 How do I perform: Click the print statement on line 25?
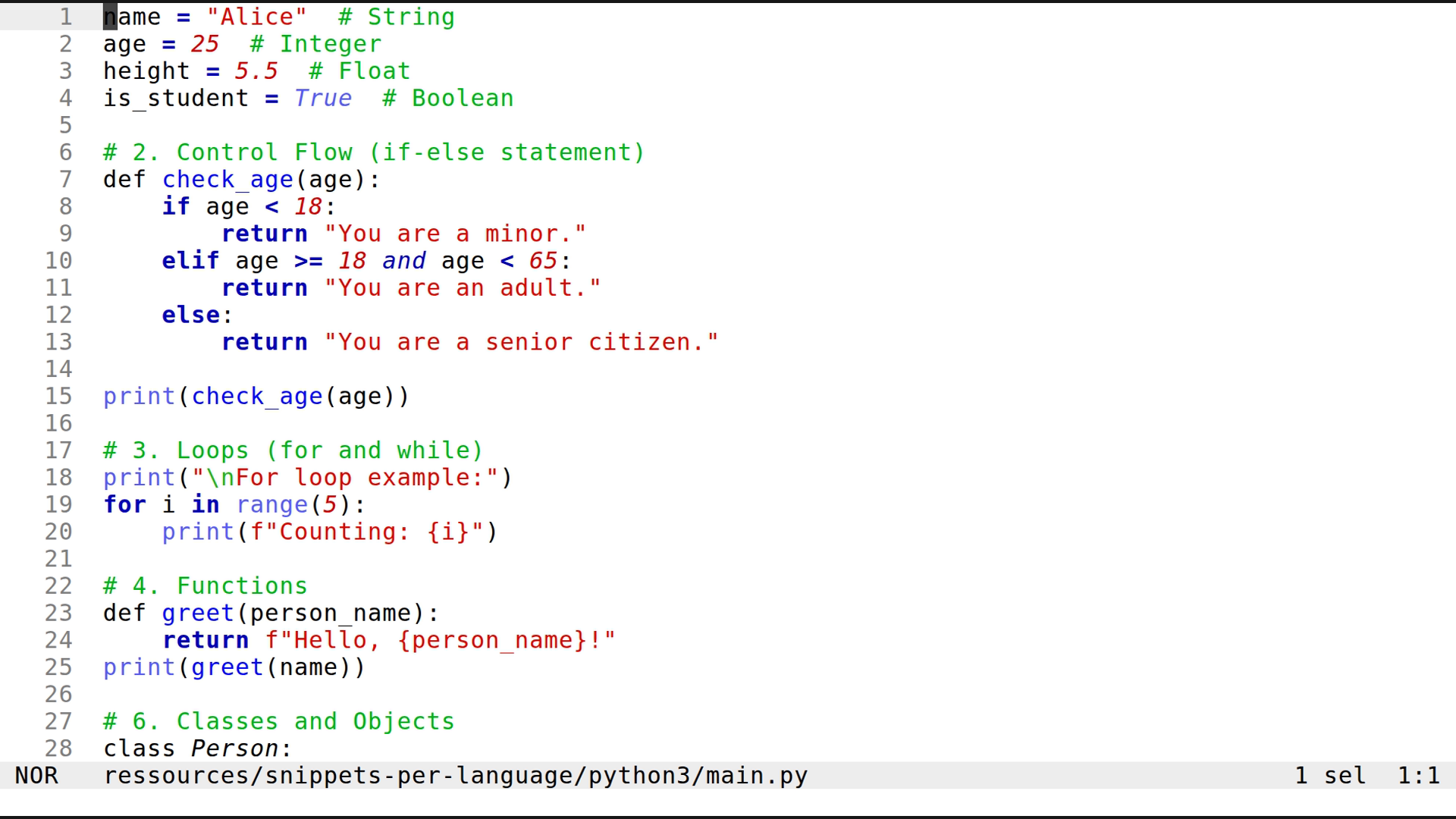(x=139, y=667)
